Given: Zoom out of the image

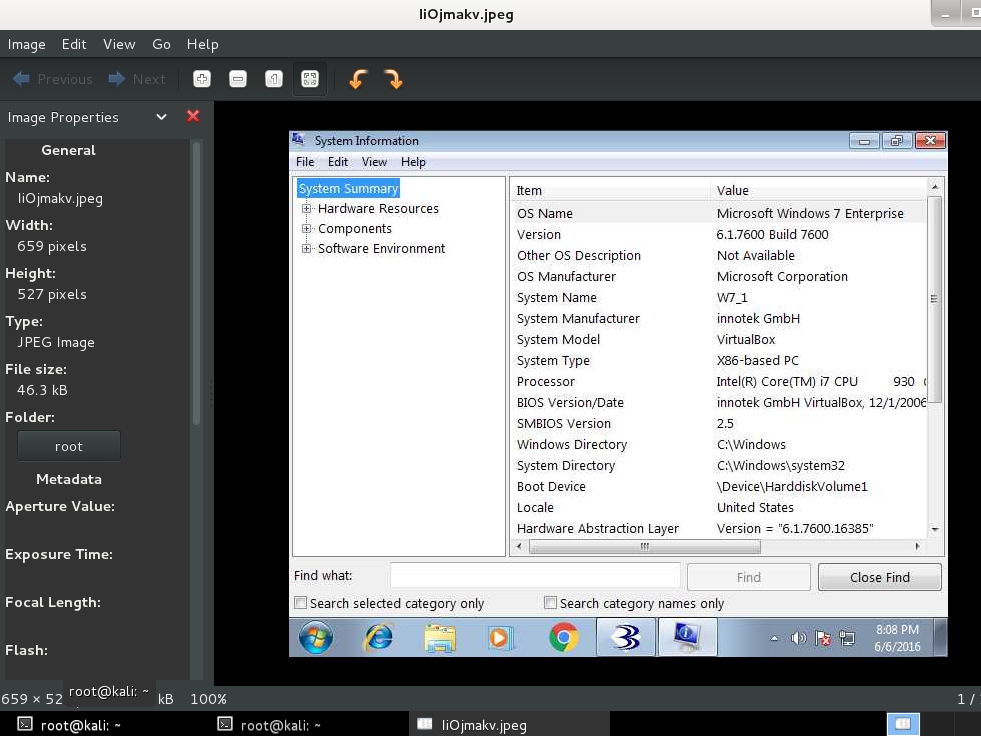Looking at the screenshot, I should tap(238, 79).
